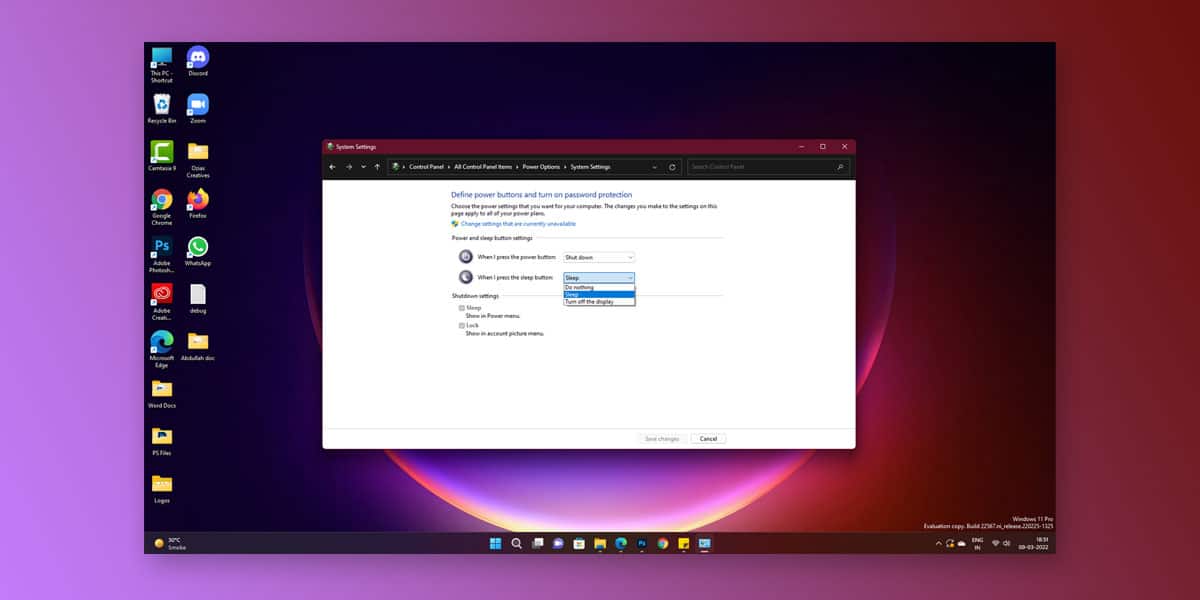This screenshot has height=600, width=1200.
Task: Open the Adobe Photoshop desktop icon
Action: pyautogui.click(x=161, y=255)
